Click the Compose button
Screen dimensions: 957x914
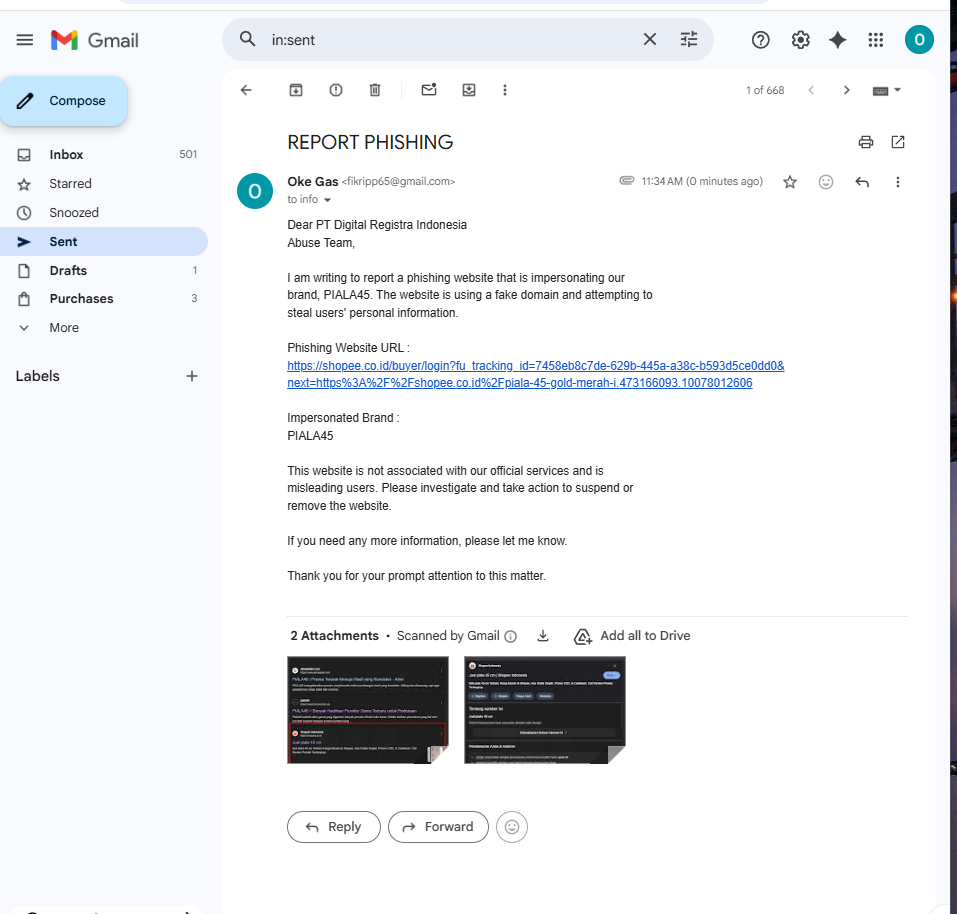pyautogui.click(x=63, y=101)
